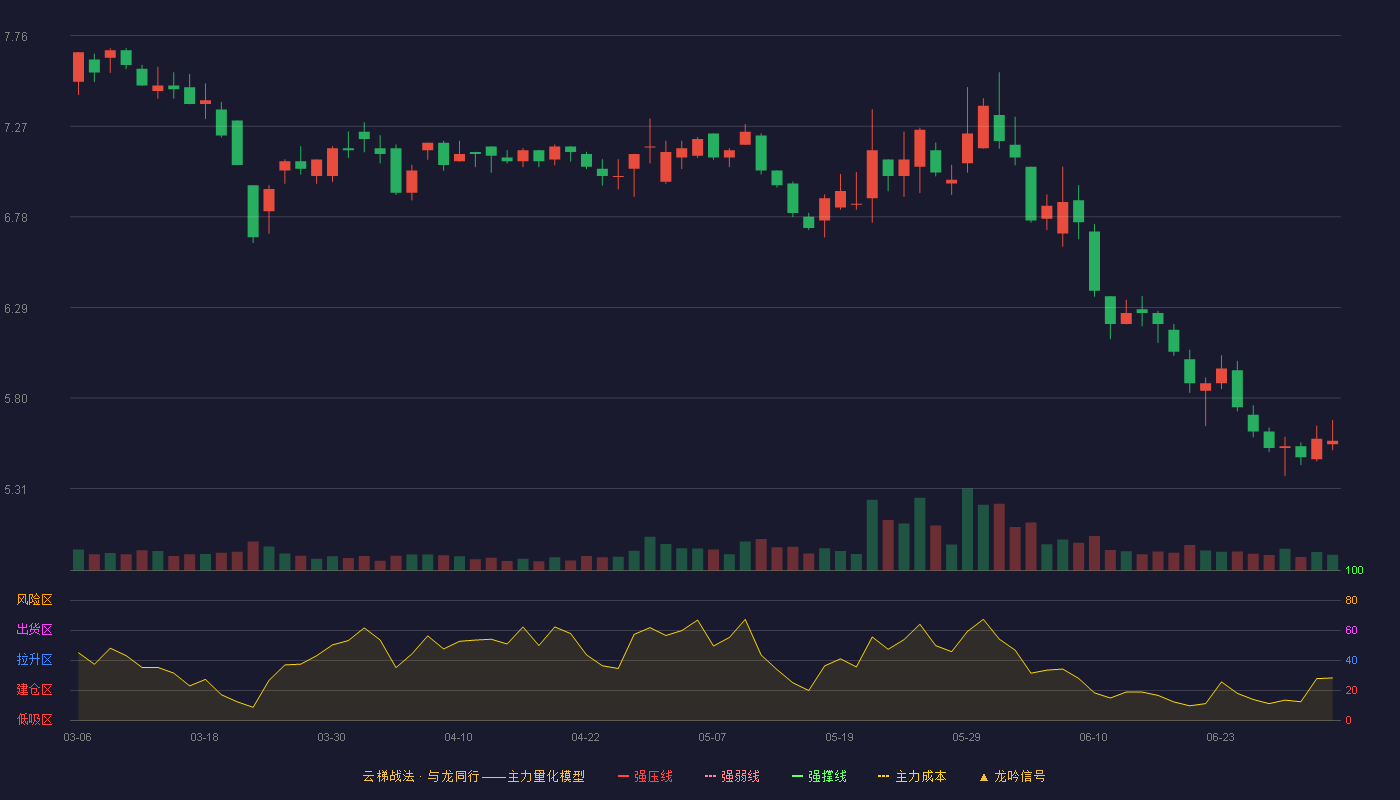
Task: Select the 出货区 zone label
Action: [34, 630]
